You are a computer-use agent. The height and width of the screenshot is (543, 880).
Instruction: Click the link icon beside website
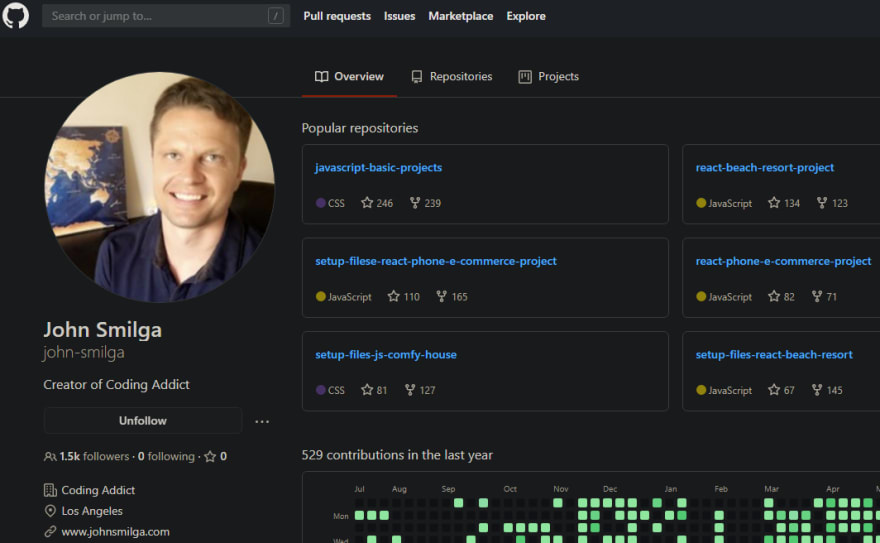50,531
